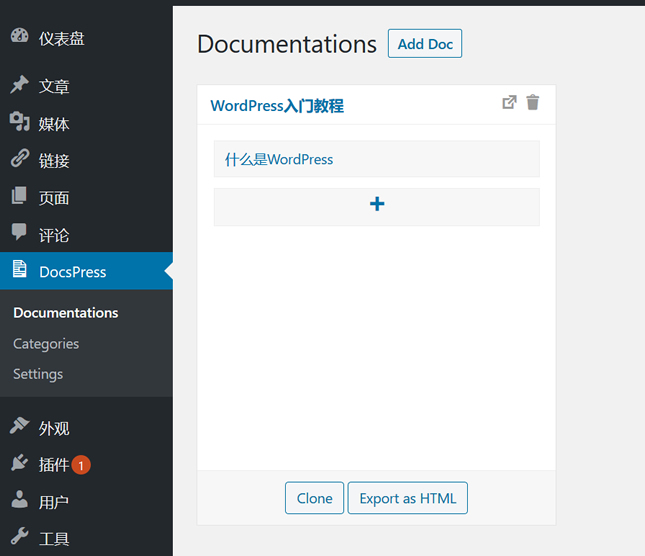
Task: Click the media icon beside 媒体
Action: [19, 121]
